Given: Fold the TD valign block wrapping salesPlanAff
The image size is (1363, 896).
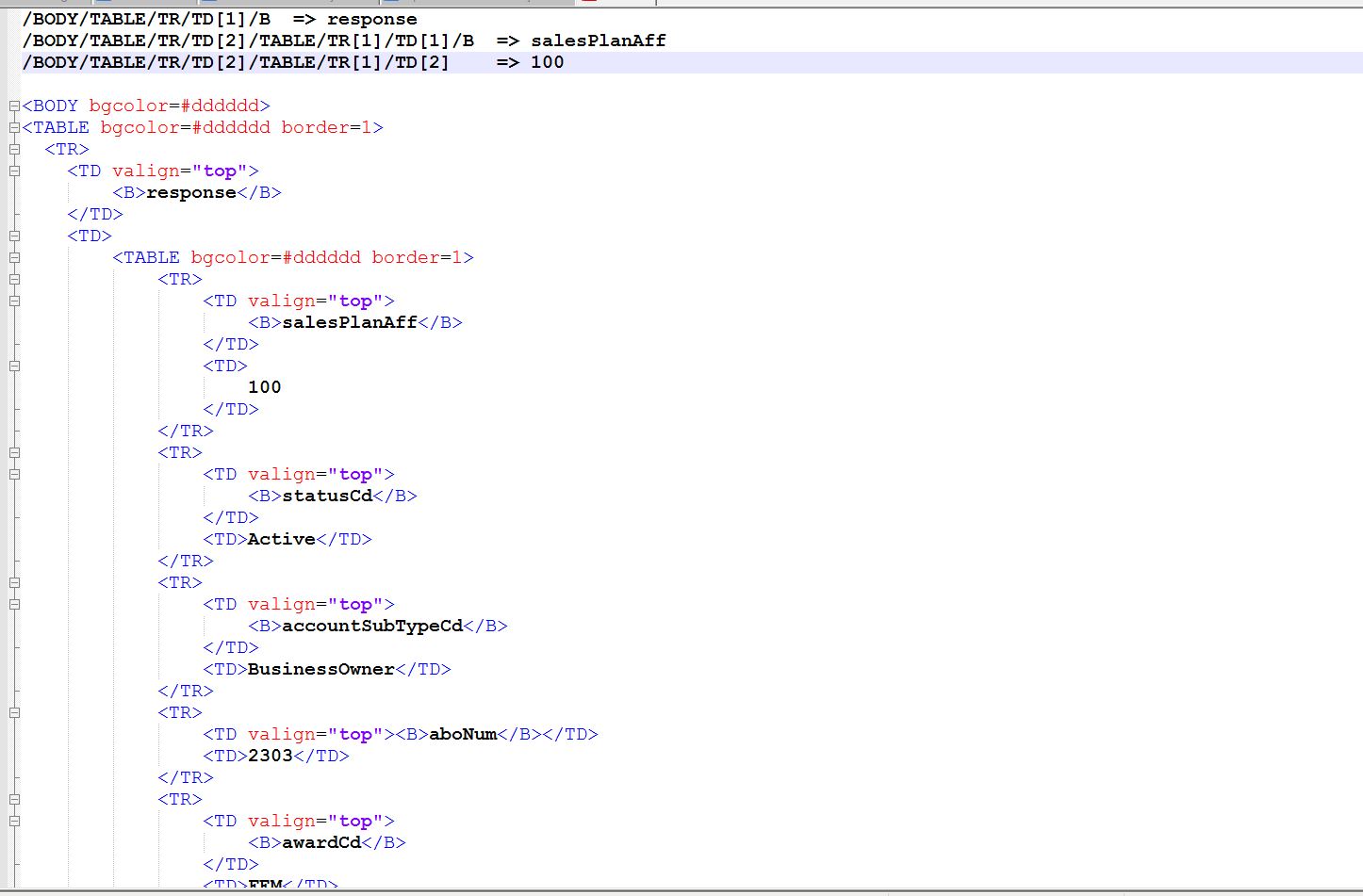Looking at the screenshot, I should point(14,301).
